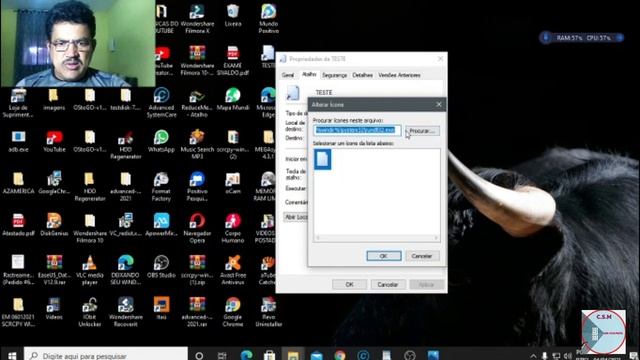Open the AZAMERICA folder
The height and width of the screenshot is (360, 640).
tap(18, 183)
